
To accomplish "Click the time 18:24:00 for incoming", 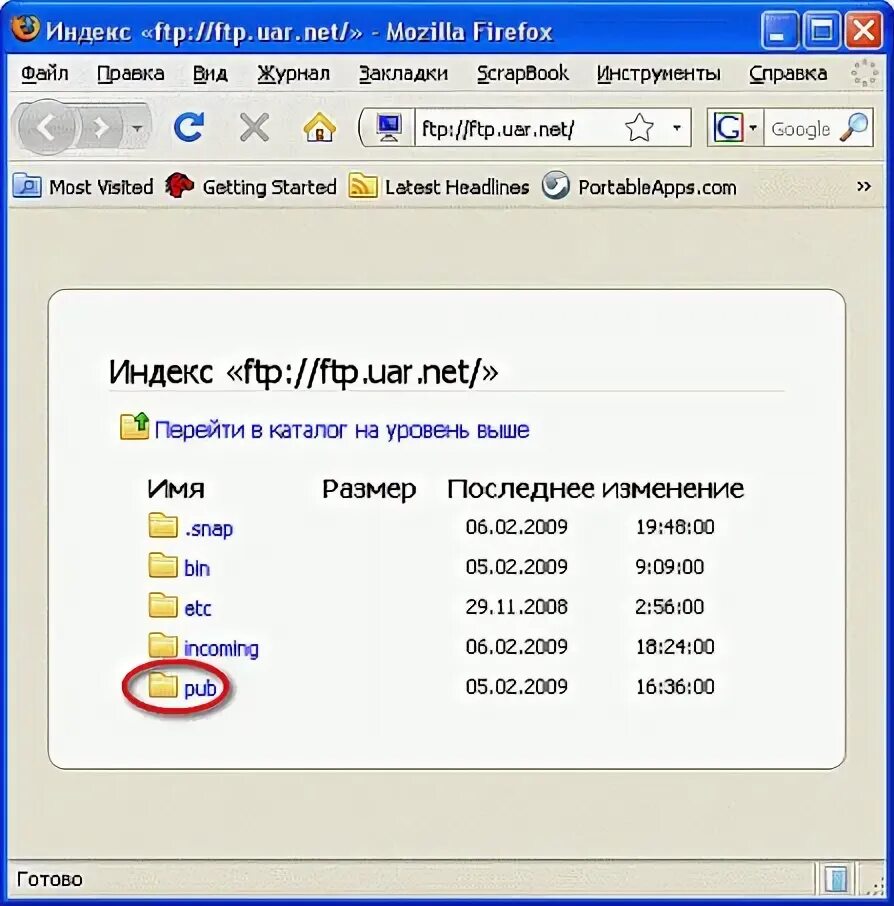I will pos(675,647).
